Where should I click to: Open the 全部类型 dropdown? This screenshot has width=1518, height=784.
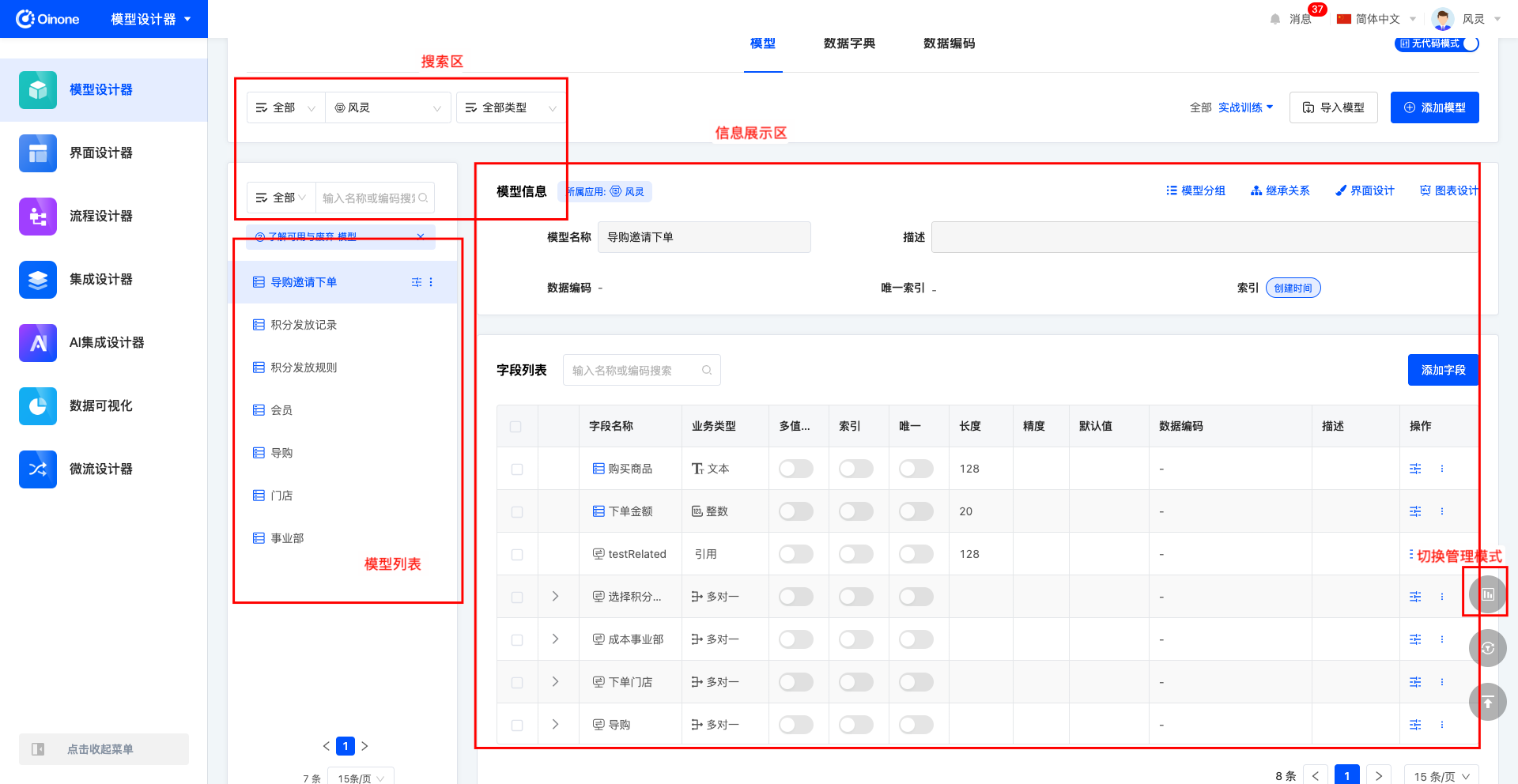pos(511,107)
